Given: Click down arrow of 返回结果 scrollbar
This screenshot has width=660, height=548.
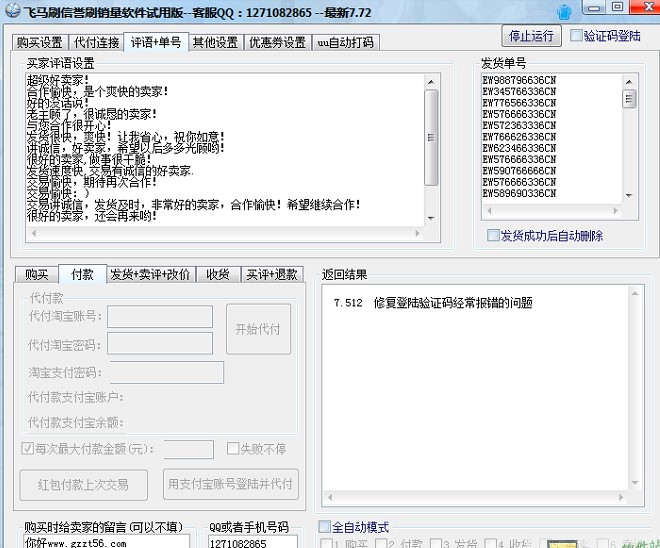Looking at the screenshot, I should tap(635, 482).
